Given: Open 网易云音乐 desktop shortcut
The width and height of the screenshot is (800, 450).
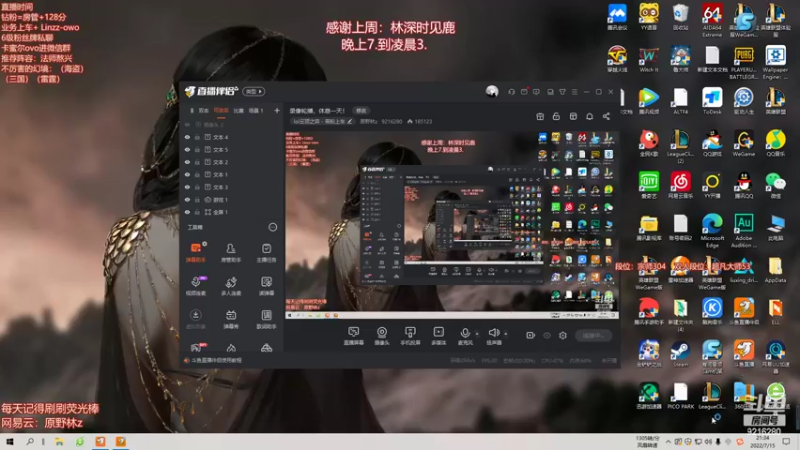Looking at the screenshot, I should (x=680, y=185).
